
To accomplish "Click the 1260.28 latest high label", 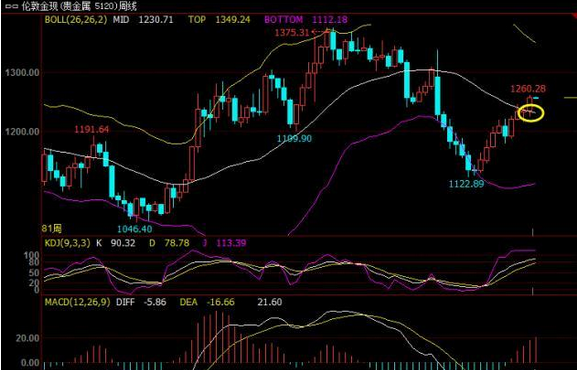I will pyautogui.click(x=528, y=89).
